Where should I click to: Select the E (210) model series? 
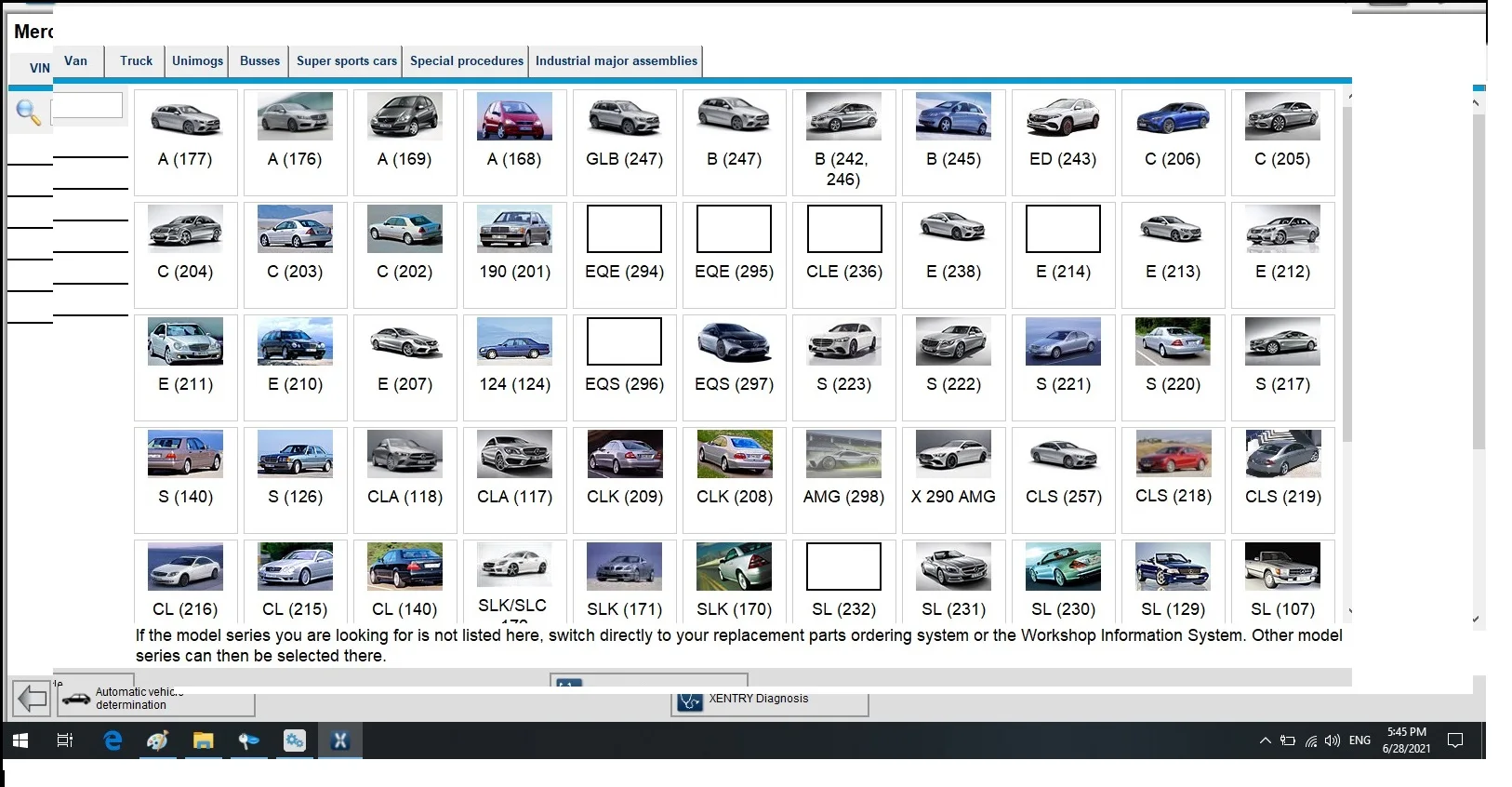click(x=296, y=367)
